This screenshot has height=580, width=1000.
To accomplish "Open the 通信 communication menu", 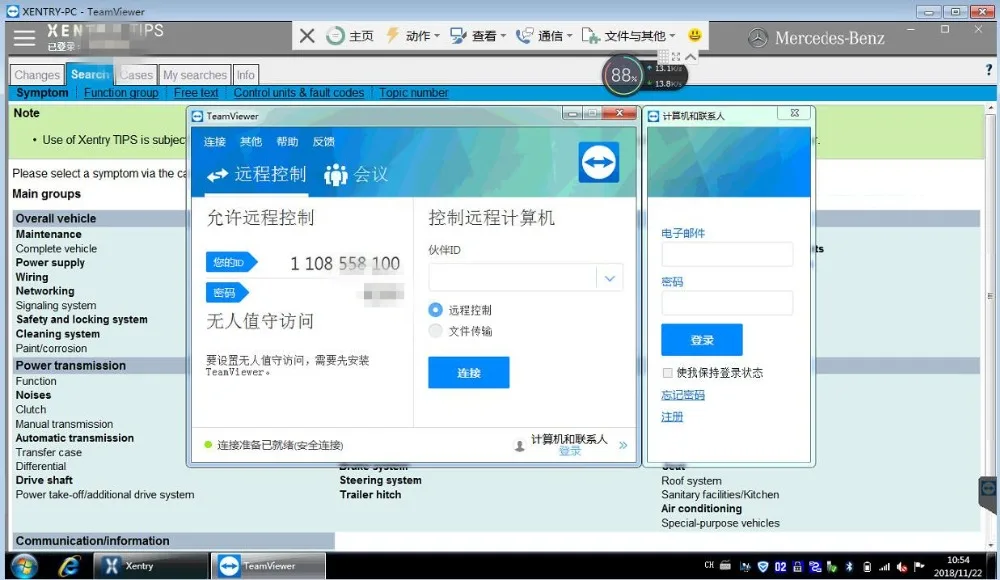I will 544,36.
